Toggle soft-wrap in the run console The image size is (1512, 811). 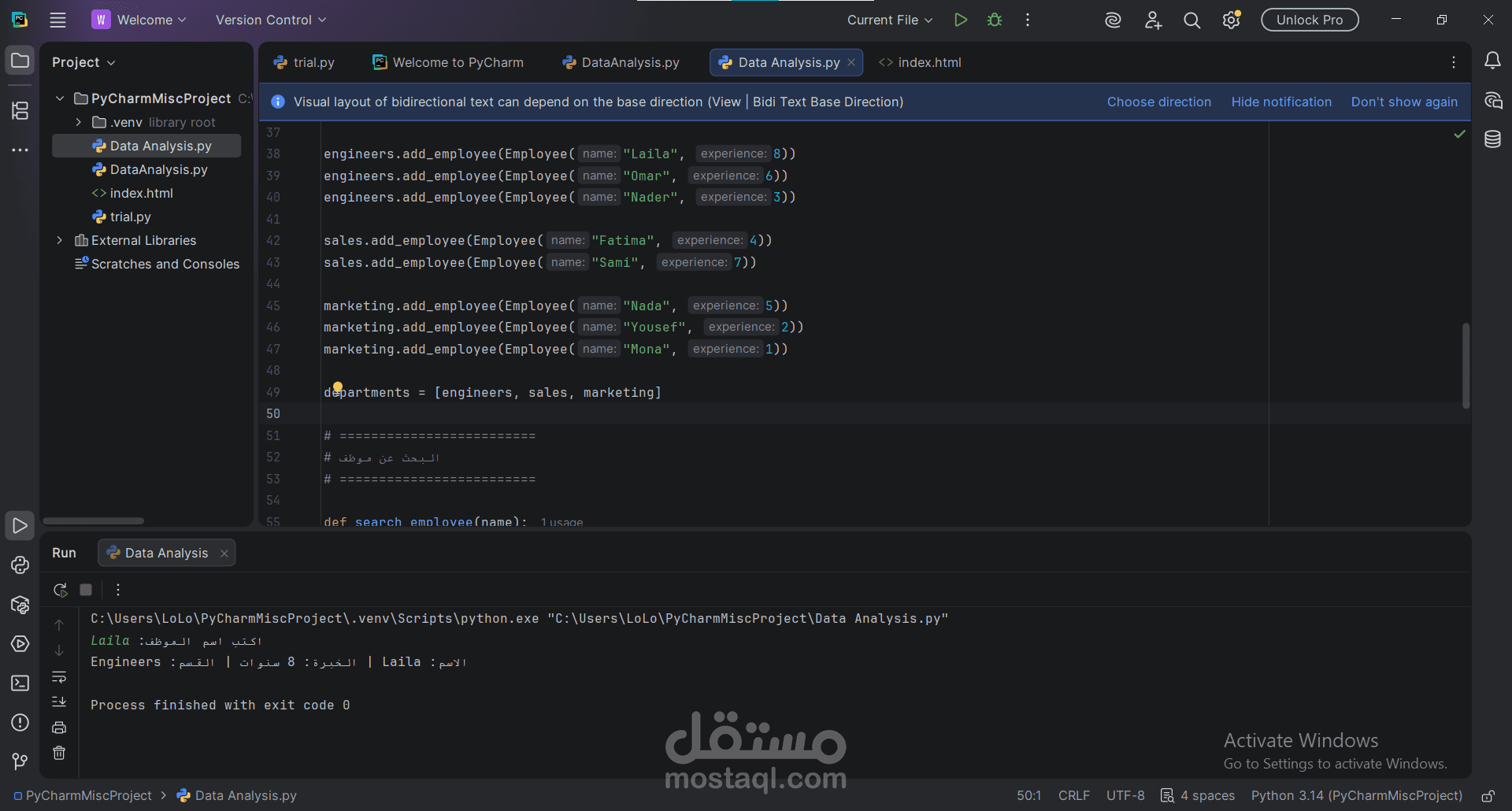click(x=59, y=676)
